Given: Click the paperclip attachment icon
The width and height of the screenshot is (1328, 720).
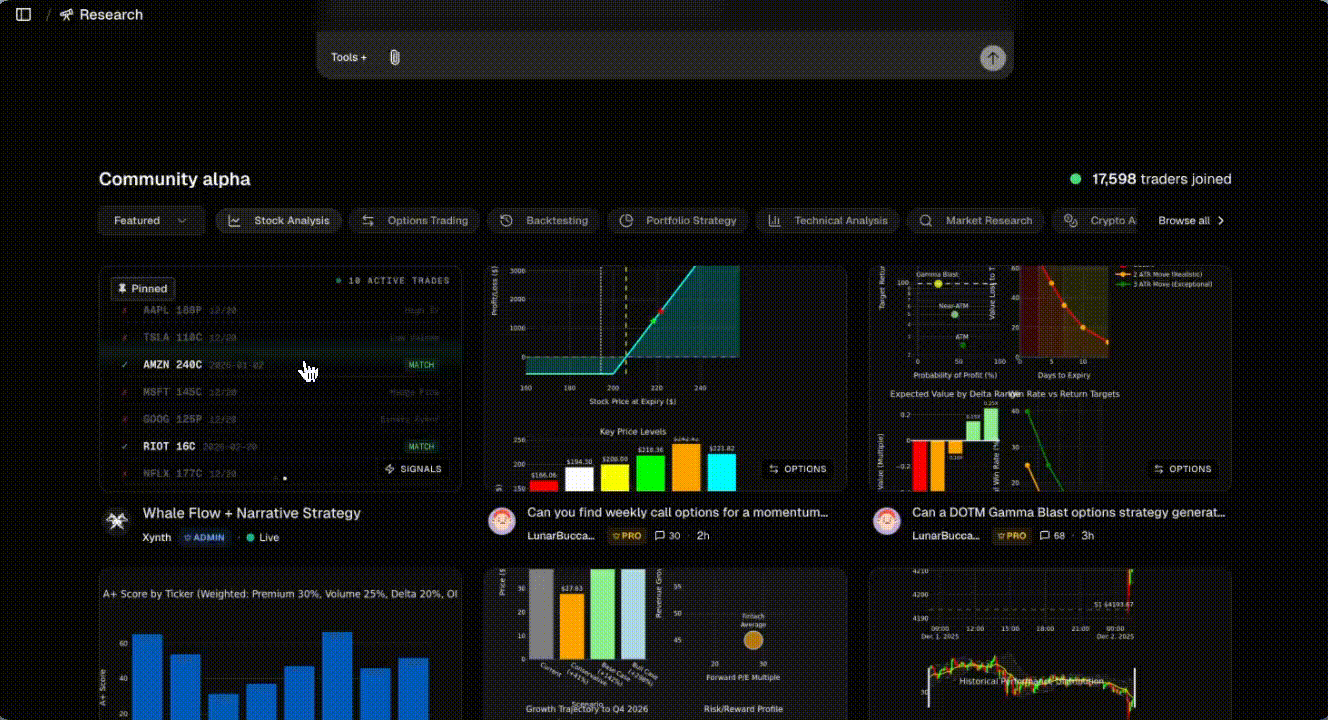Looking at the screenshot, I should 395,58.
